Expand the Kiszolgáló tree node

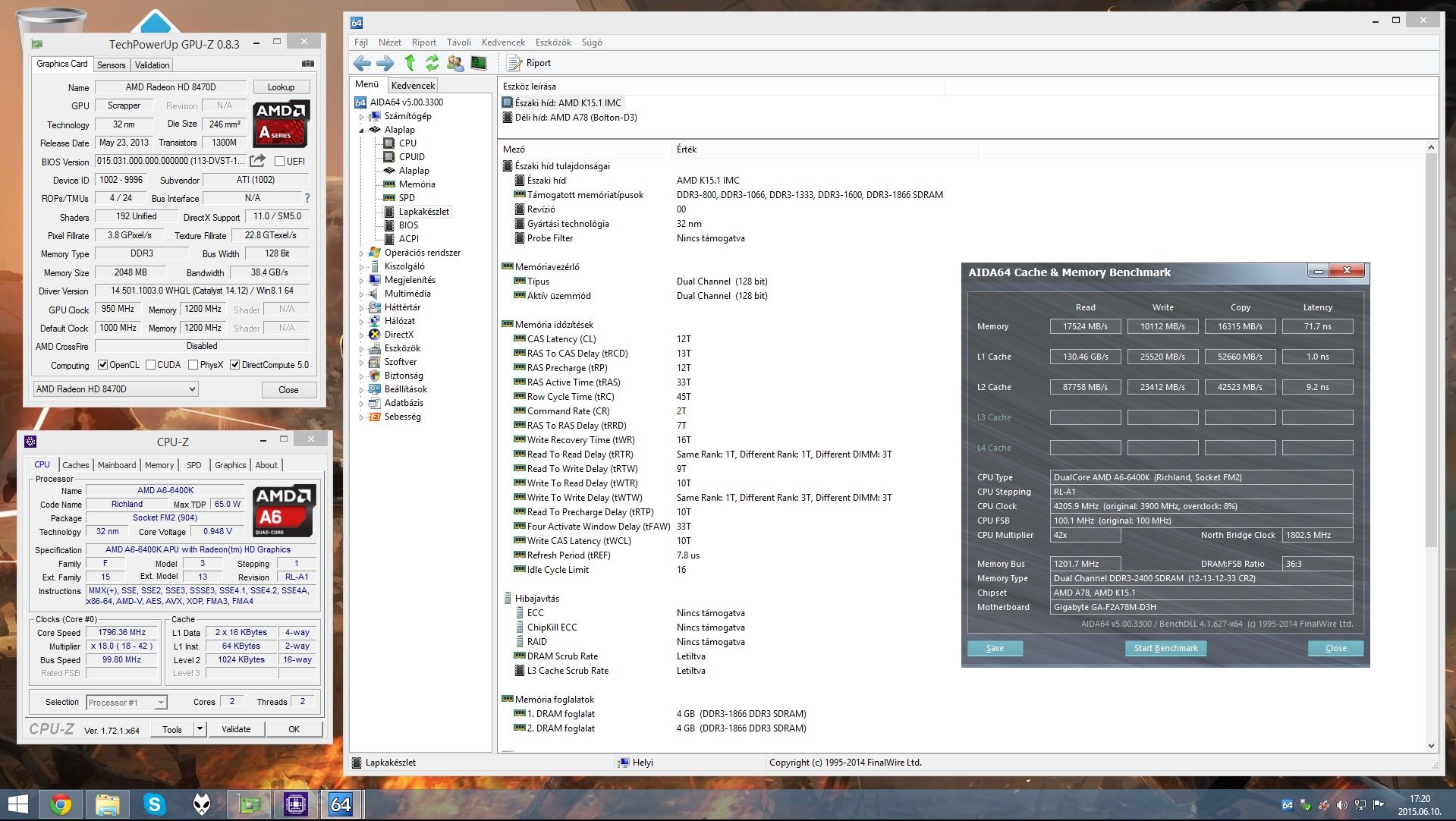(361, 266)
